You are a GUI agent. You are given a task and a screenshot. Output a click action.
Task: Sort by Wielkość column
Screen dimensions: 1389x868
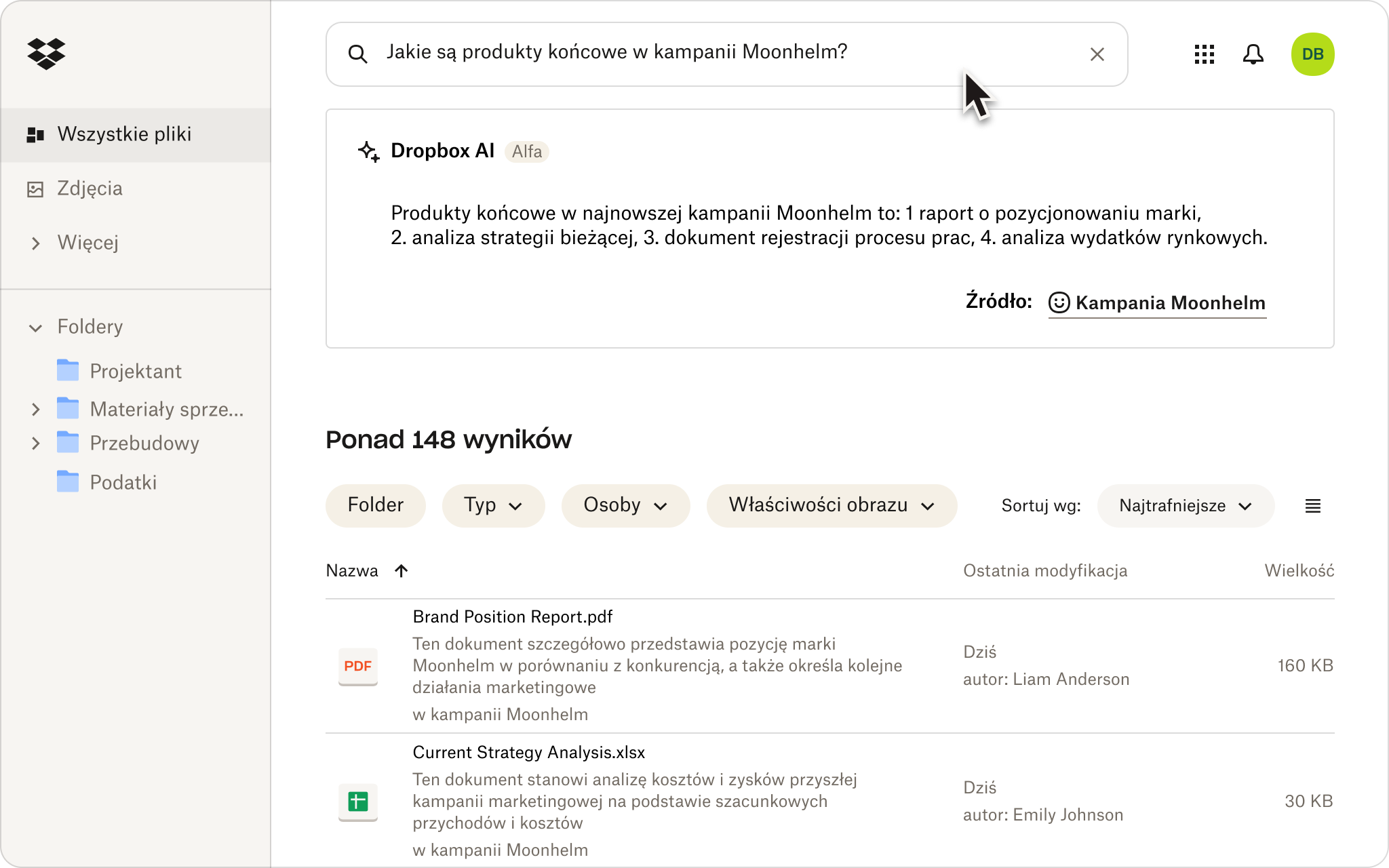coord(1299,571)
